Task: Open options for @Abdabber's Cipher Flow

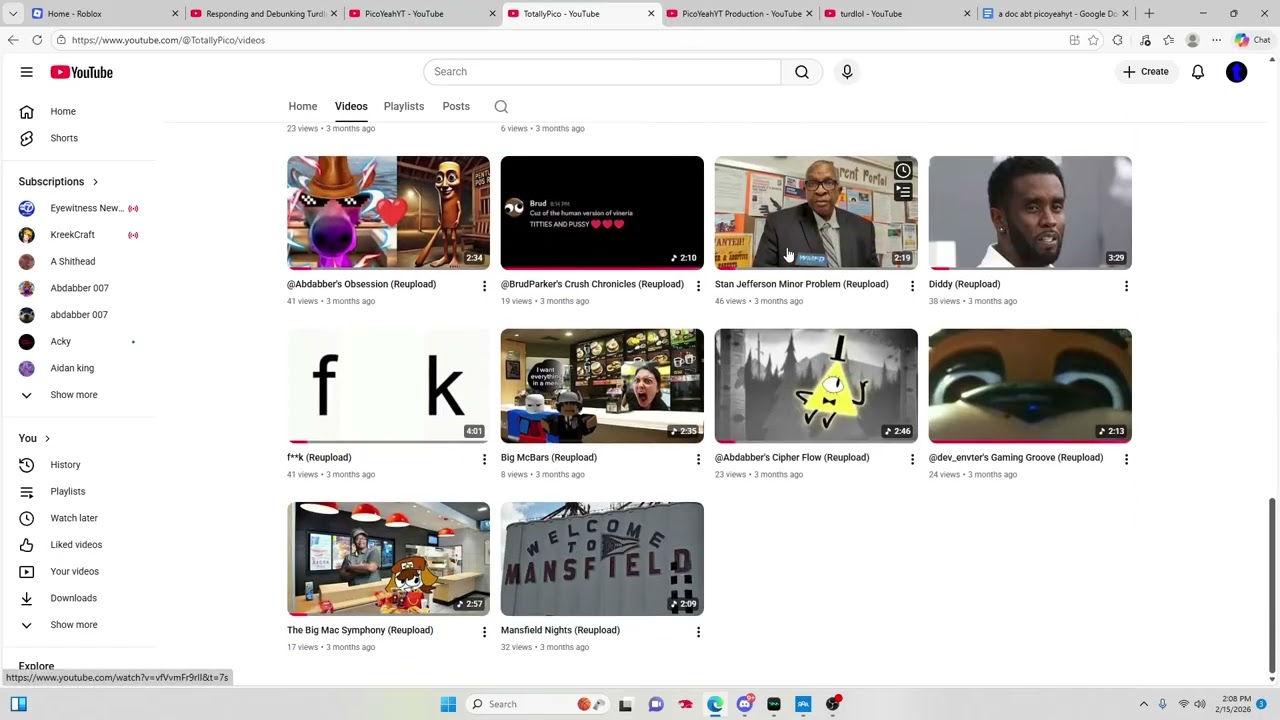Action: point(912,460)
